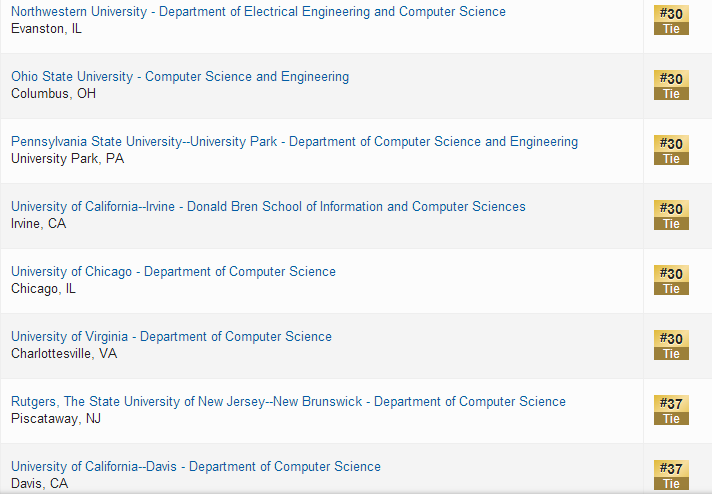Click the Columbus, OH location text
The height and width of the screenshot is (495, 712).
coord(54,94)
